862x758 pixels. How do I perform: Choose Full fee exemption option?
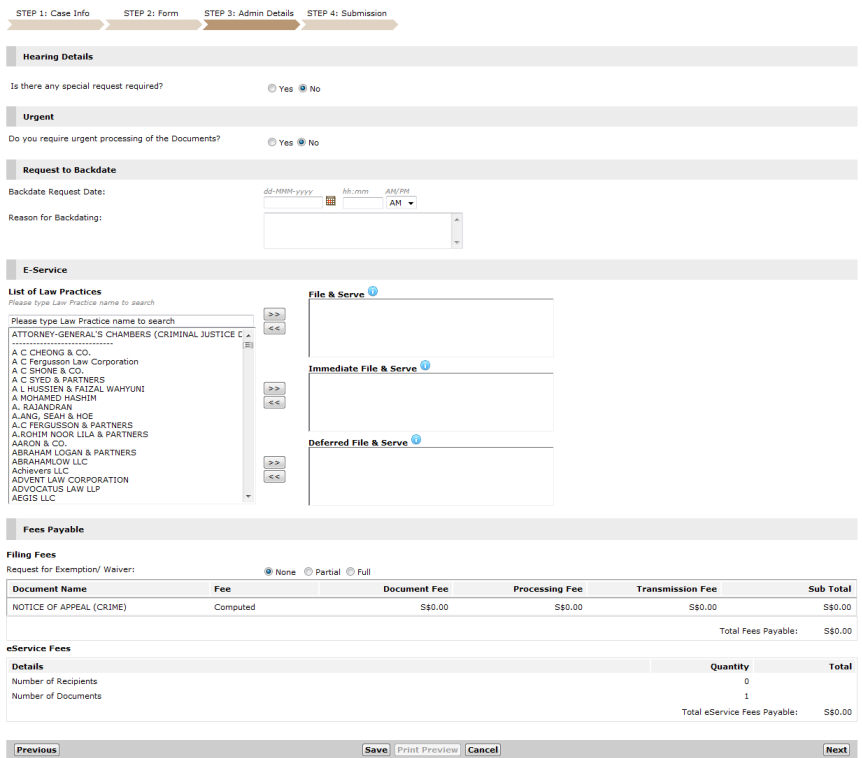tap(350, 572)
